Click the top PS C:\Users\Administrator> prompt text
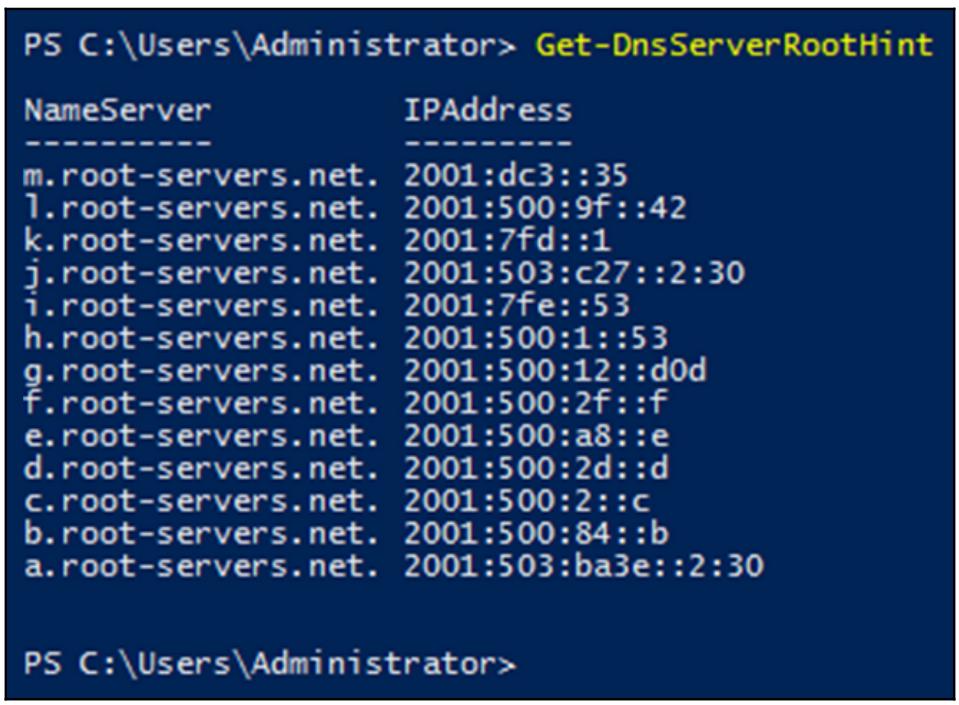Viewport: 959px width, 705px height. [x=270, y=46]
